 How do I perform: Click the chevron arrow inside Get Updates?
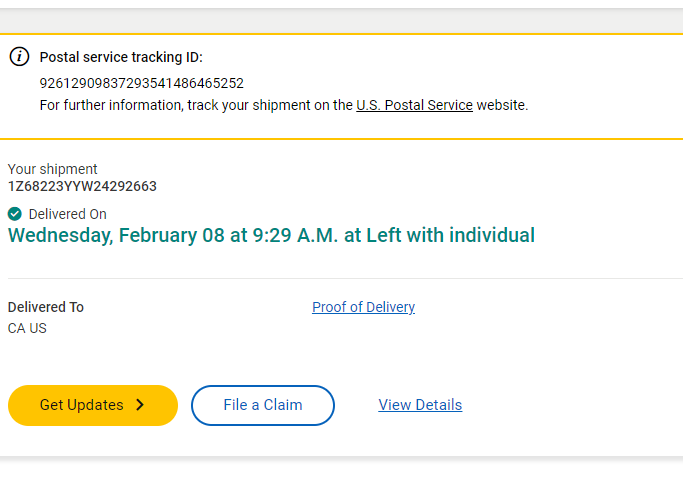point(140,405)
